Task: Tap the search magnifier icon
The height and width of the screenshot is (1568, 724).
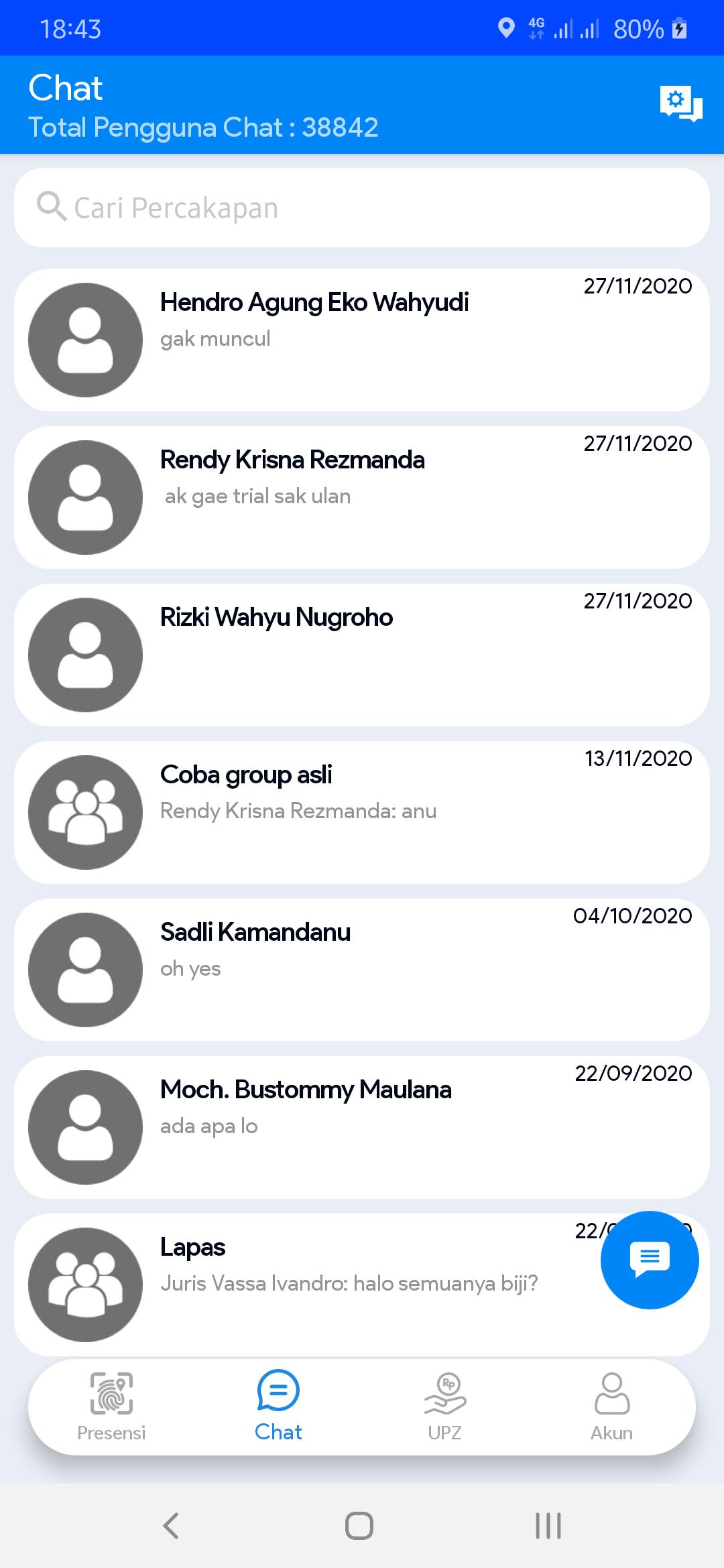Action: coord(51,207)
